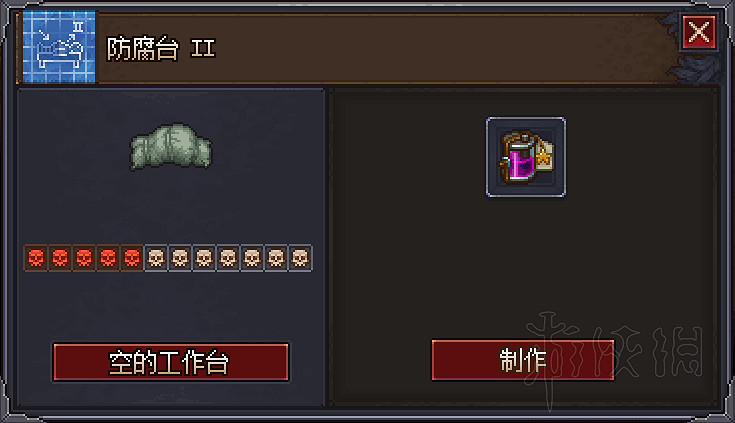Click the second white skull
735x423 pixels.
(x=180, y=258)
